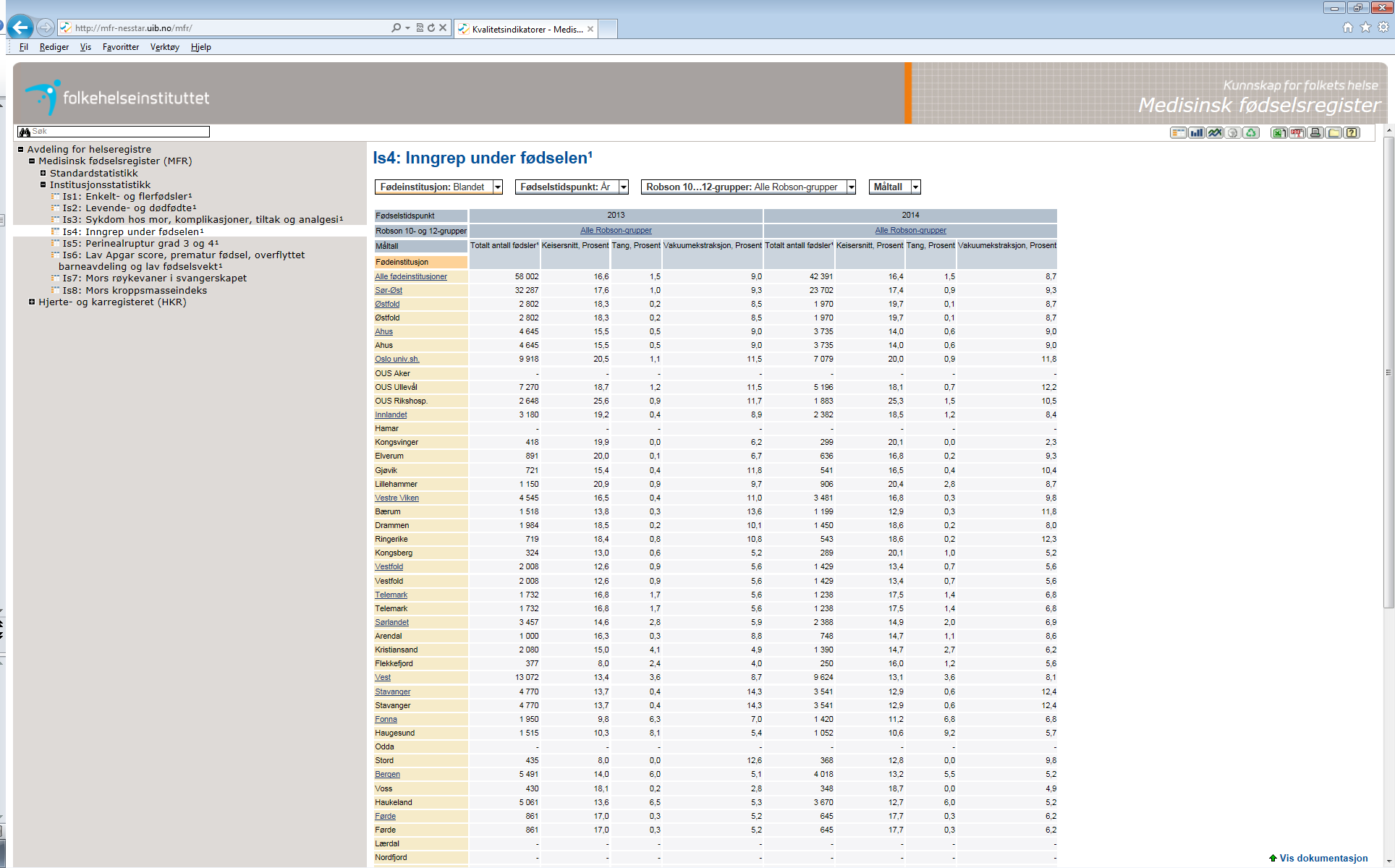Click Alle Robson-grupper link under 2013
The image size is (1395, 868).
616,230
